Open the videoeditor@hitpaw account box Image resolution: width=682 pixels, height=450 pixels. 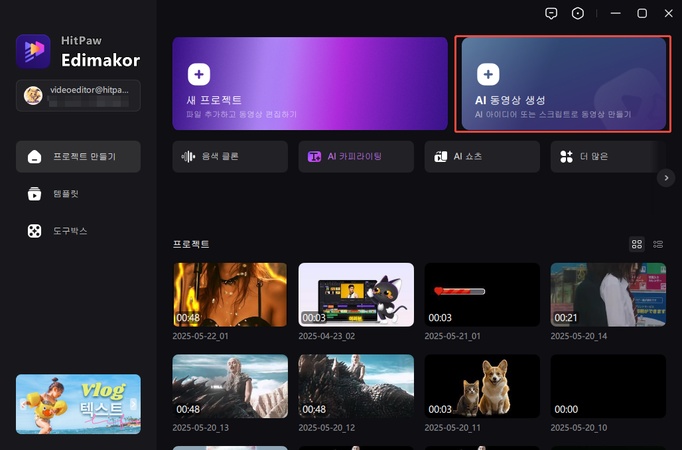pos(78,95)
